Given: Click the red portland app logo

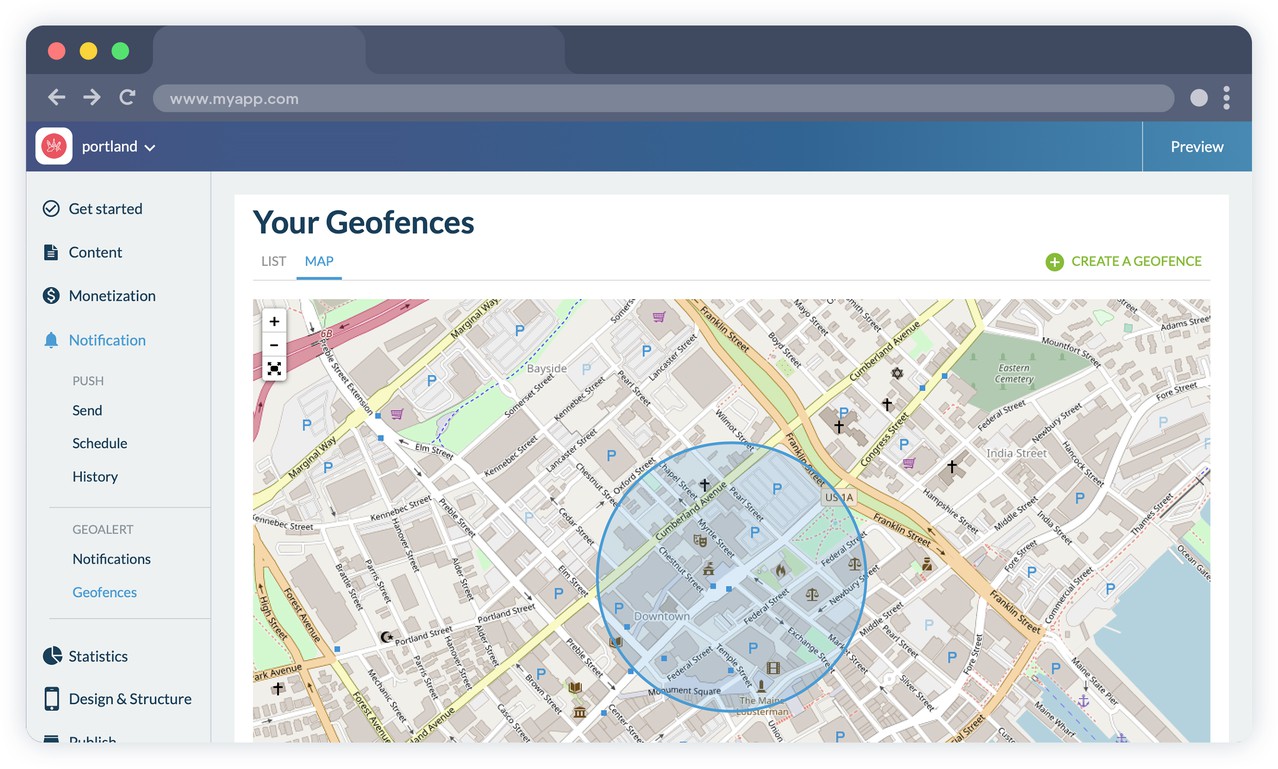Looking at the screenshot, I should [x=54, y=146].
